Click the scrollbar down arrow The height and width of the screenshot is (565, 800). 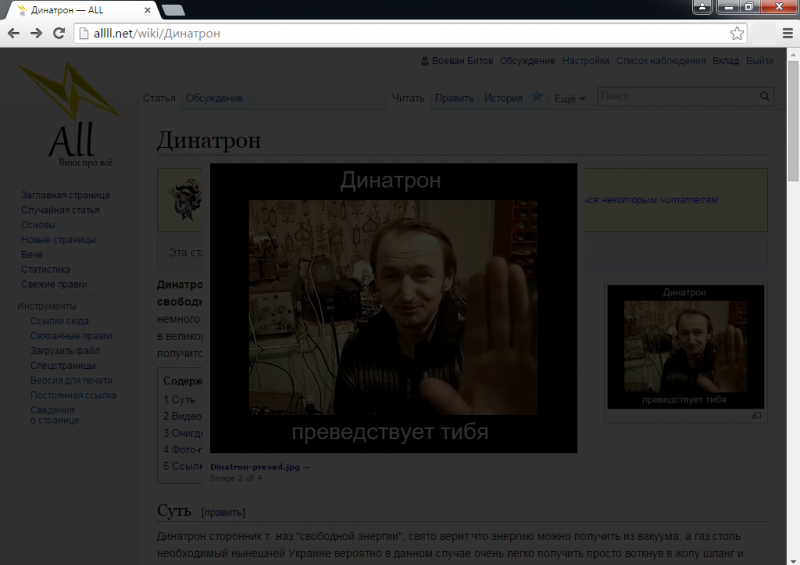pos(793,560)
